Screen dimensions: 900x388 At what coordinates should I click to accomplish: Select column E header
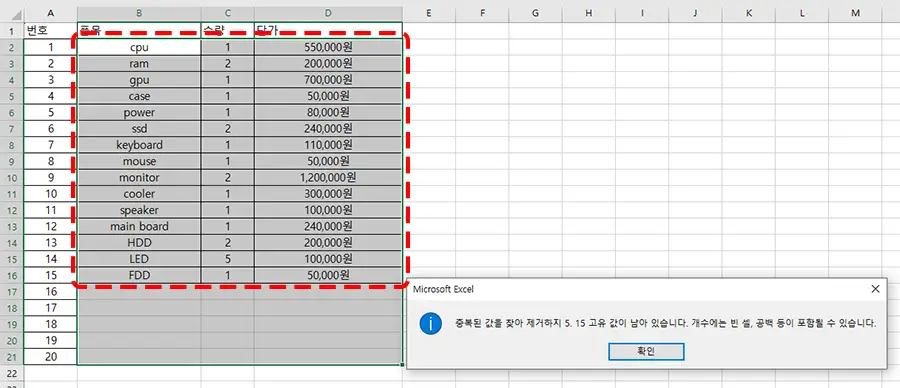coord(429,13)
